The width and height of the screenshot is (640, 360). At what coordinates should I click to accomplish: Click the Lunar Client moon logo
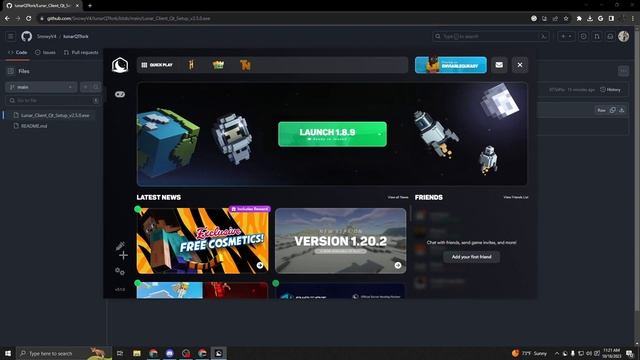point(120,65)
